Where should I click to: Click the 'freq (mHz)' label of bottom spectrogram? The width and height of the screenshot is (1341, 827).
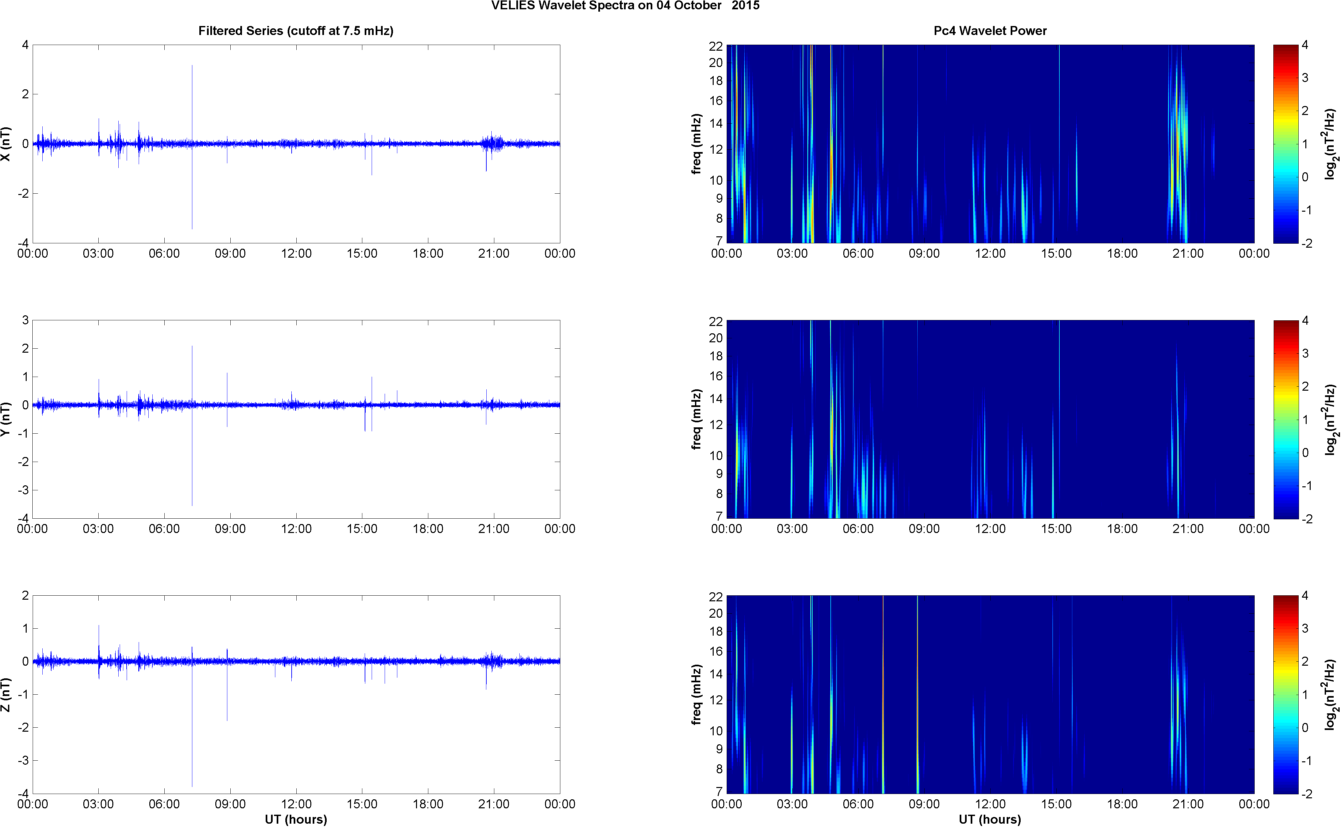tap(696, 694)
